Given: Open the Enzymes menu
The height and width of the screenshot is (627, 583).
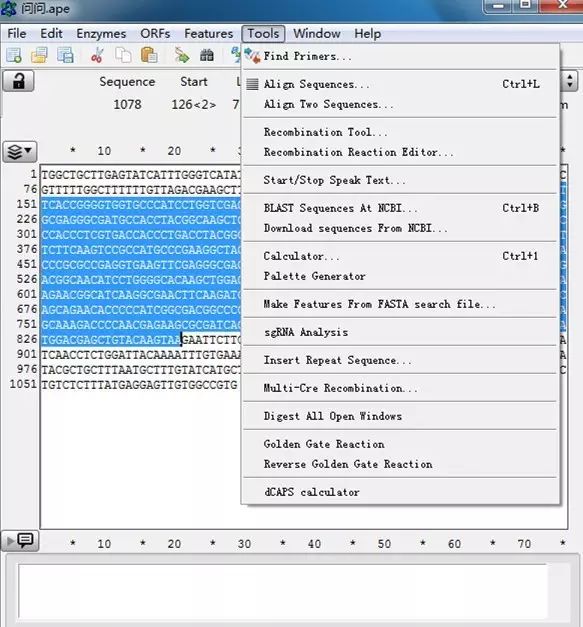Looking at the screenshot, I should pos(101,34).
